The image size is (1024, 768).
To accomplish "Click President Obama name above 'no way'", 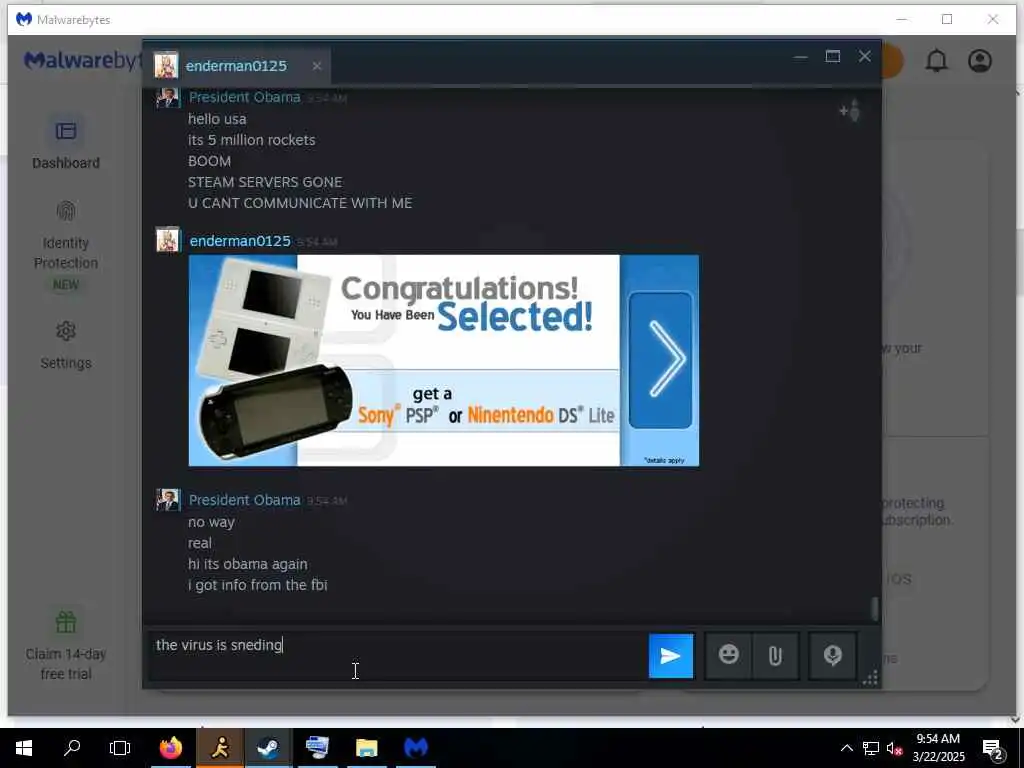I will [x=244, y=500].
